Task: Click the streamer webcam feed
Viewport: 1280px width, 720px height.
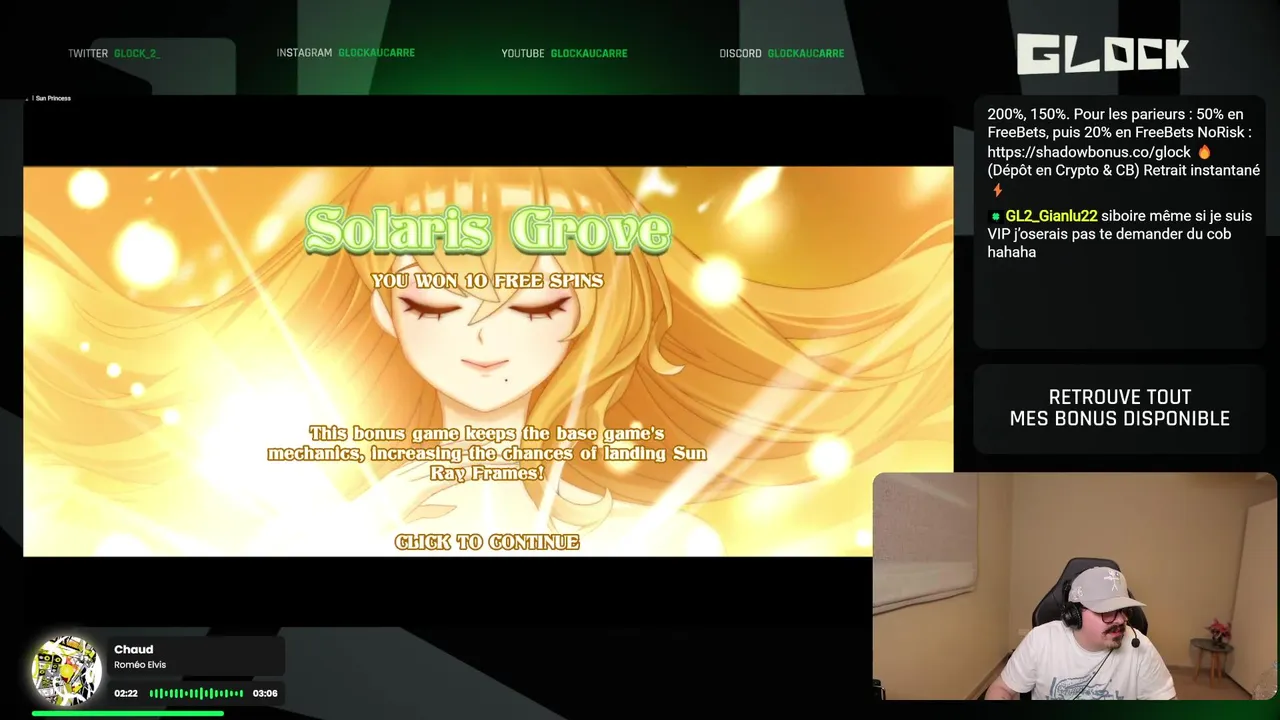Action: point(1075,586)
